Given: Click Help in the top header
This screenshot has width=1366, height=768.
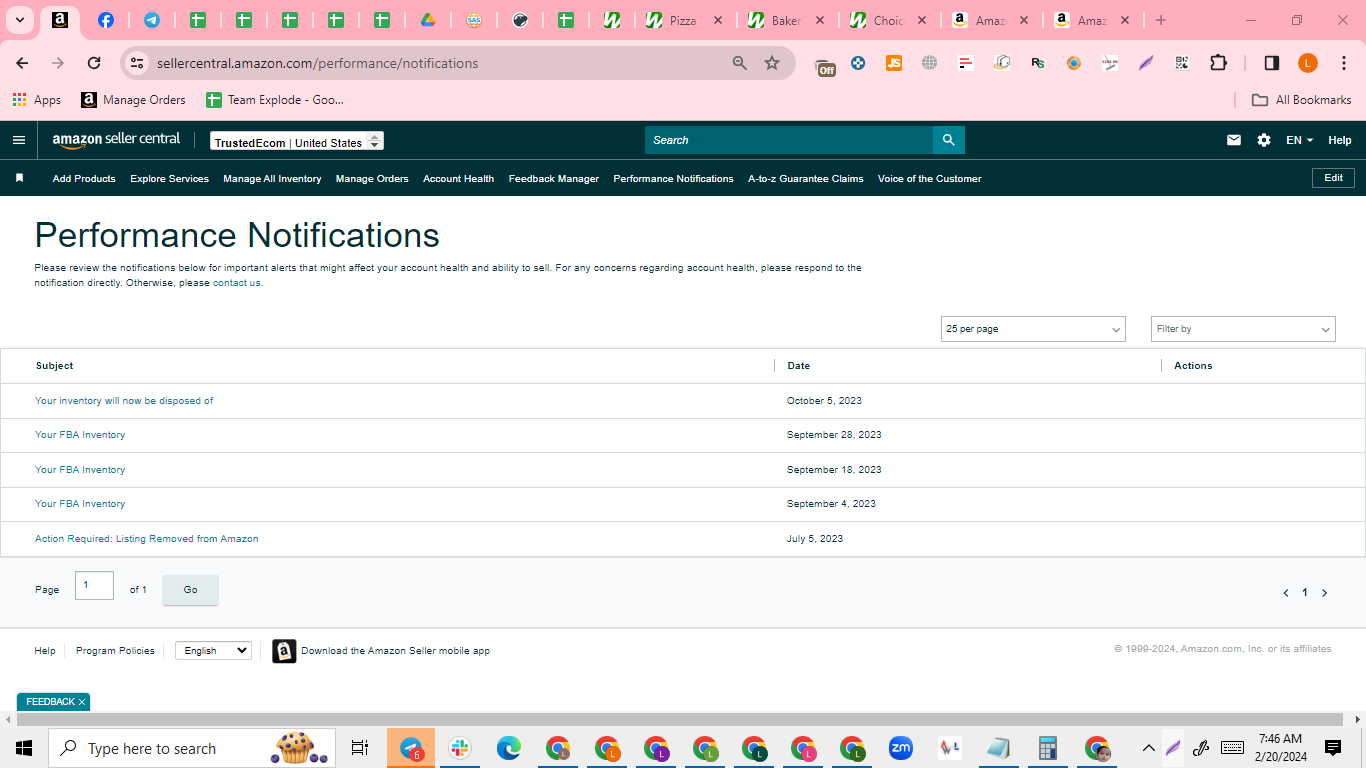Looking at the screenshot, I should (x=1340, y=140).
